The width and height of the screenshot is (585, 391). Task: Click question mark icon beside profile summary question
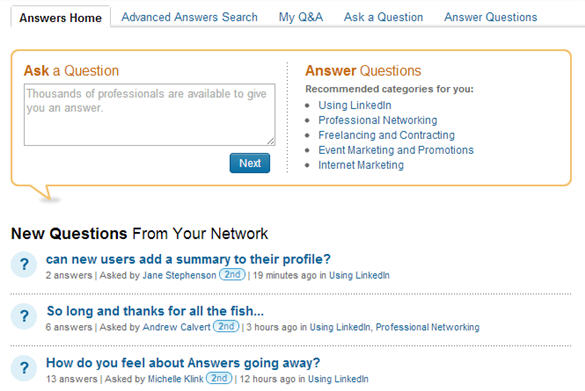point(24,265)
